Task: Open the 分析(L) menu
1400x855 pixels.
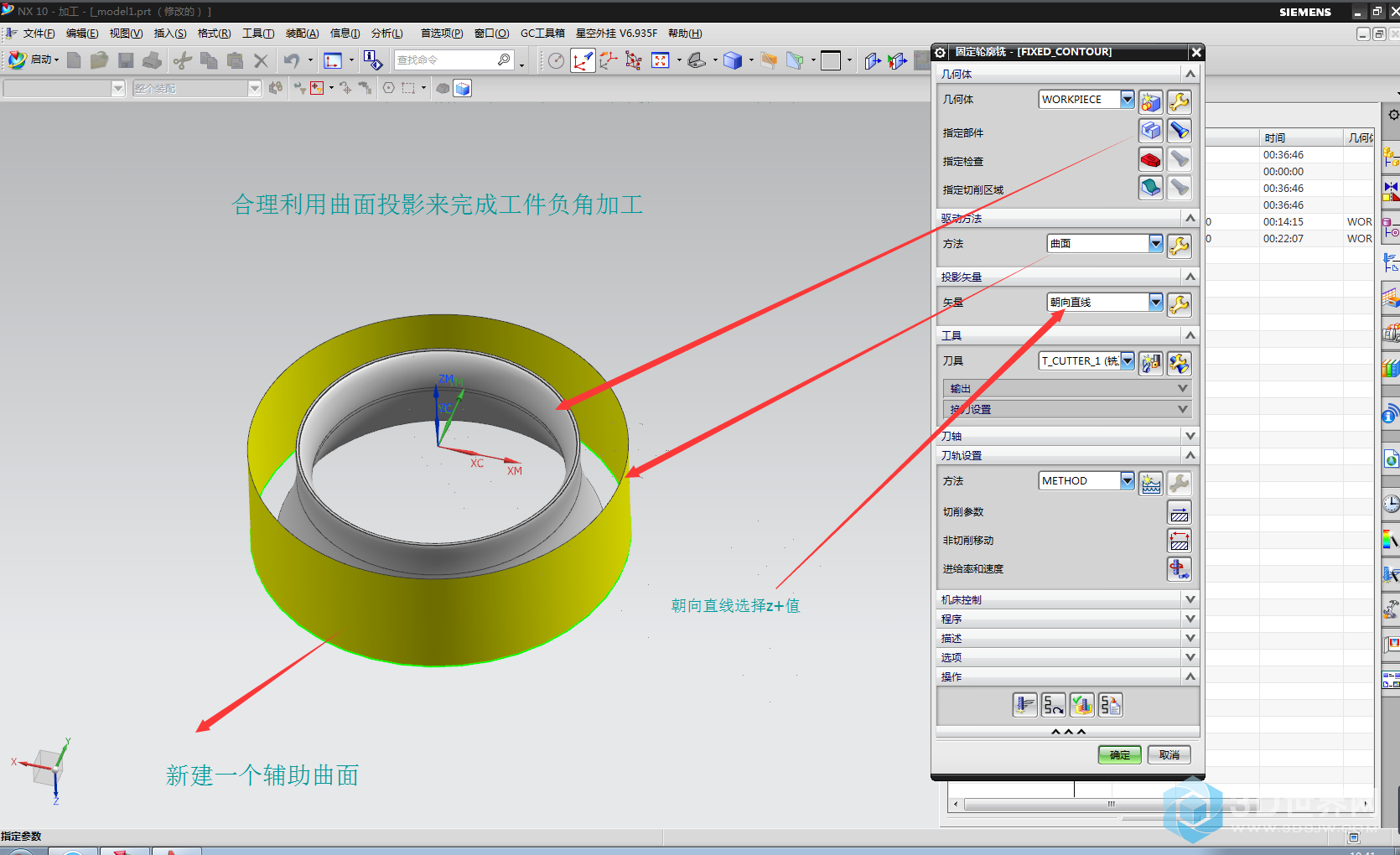Action: [386, 34]
